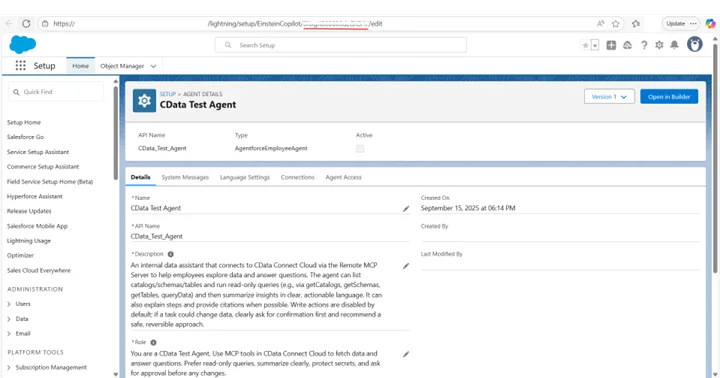Open the Global Actions plus icon
Viewport: 720px width, 378px height.
coord(611,45)
